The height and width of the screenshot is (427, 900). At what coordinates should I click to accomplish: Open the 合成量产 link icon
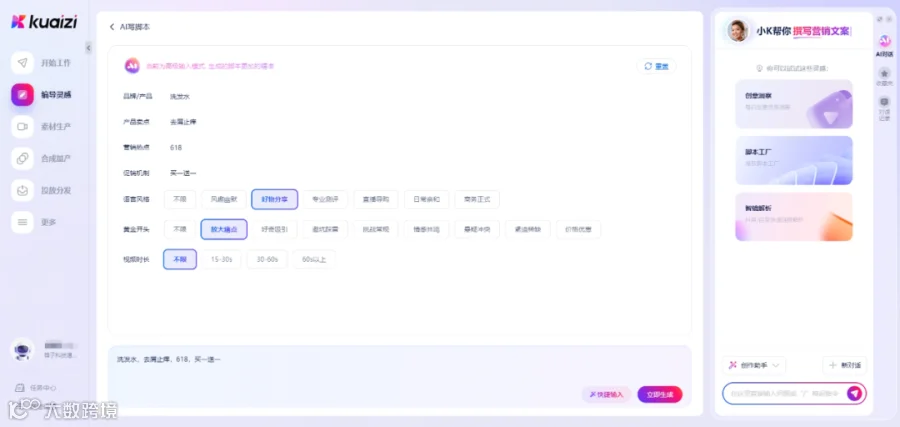(22, 158)
